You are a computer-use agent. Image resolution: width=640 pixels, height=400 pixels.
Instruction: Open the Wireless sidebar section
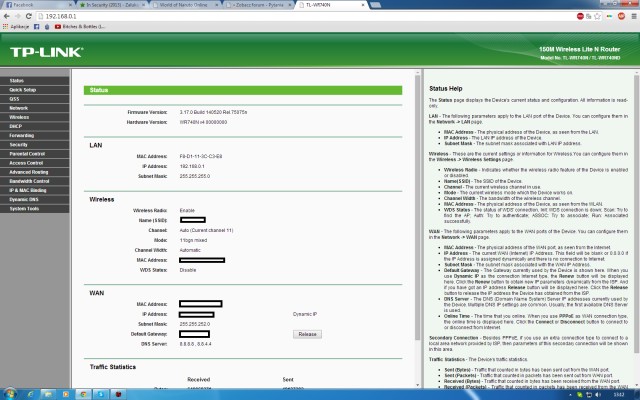pos(35,117)
